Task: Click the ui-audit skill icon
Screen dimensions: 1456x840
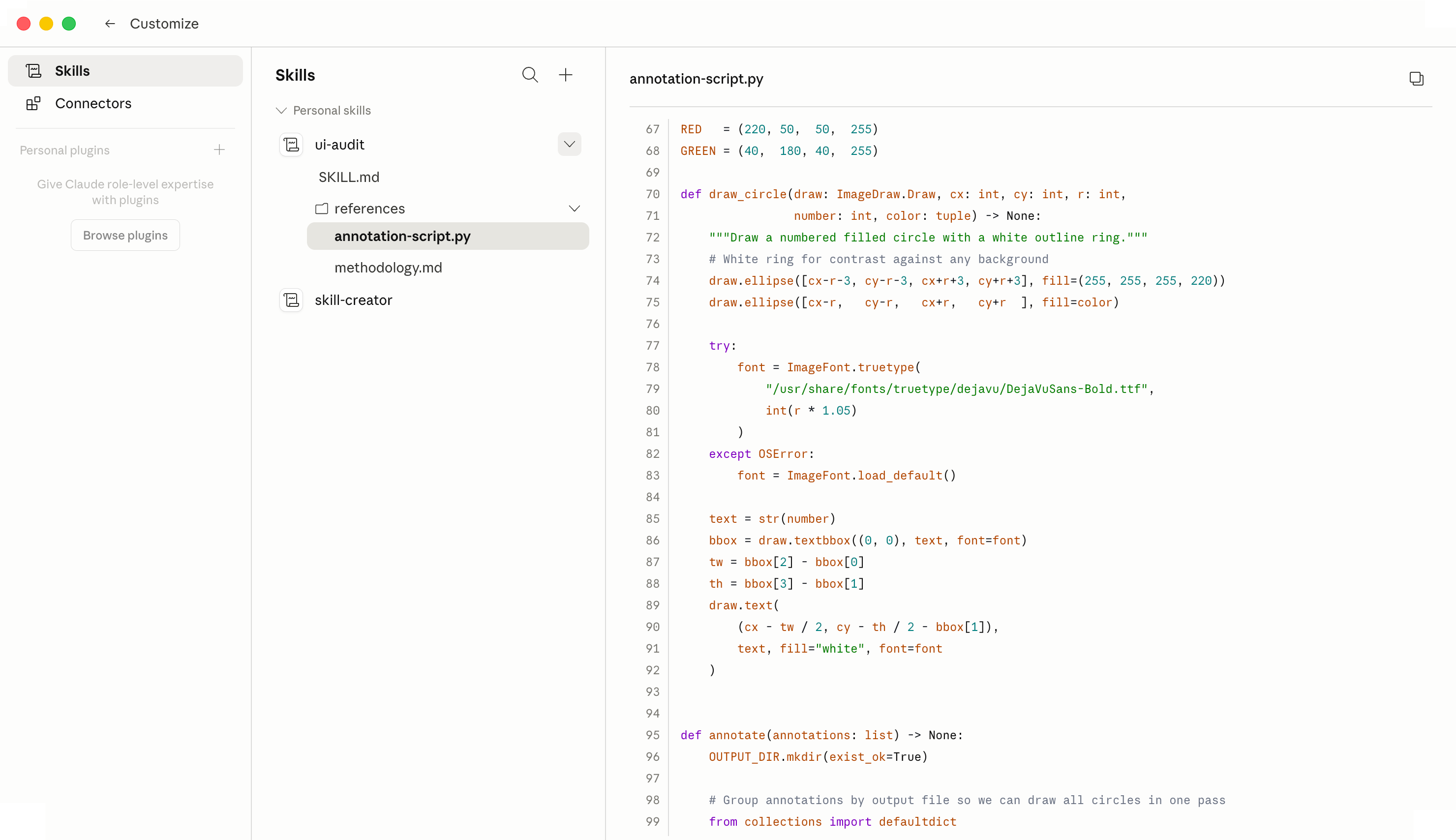Action: click(x=291, y=144)
